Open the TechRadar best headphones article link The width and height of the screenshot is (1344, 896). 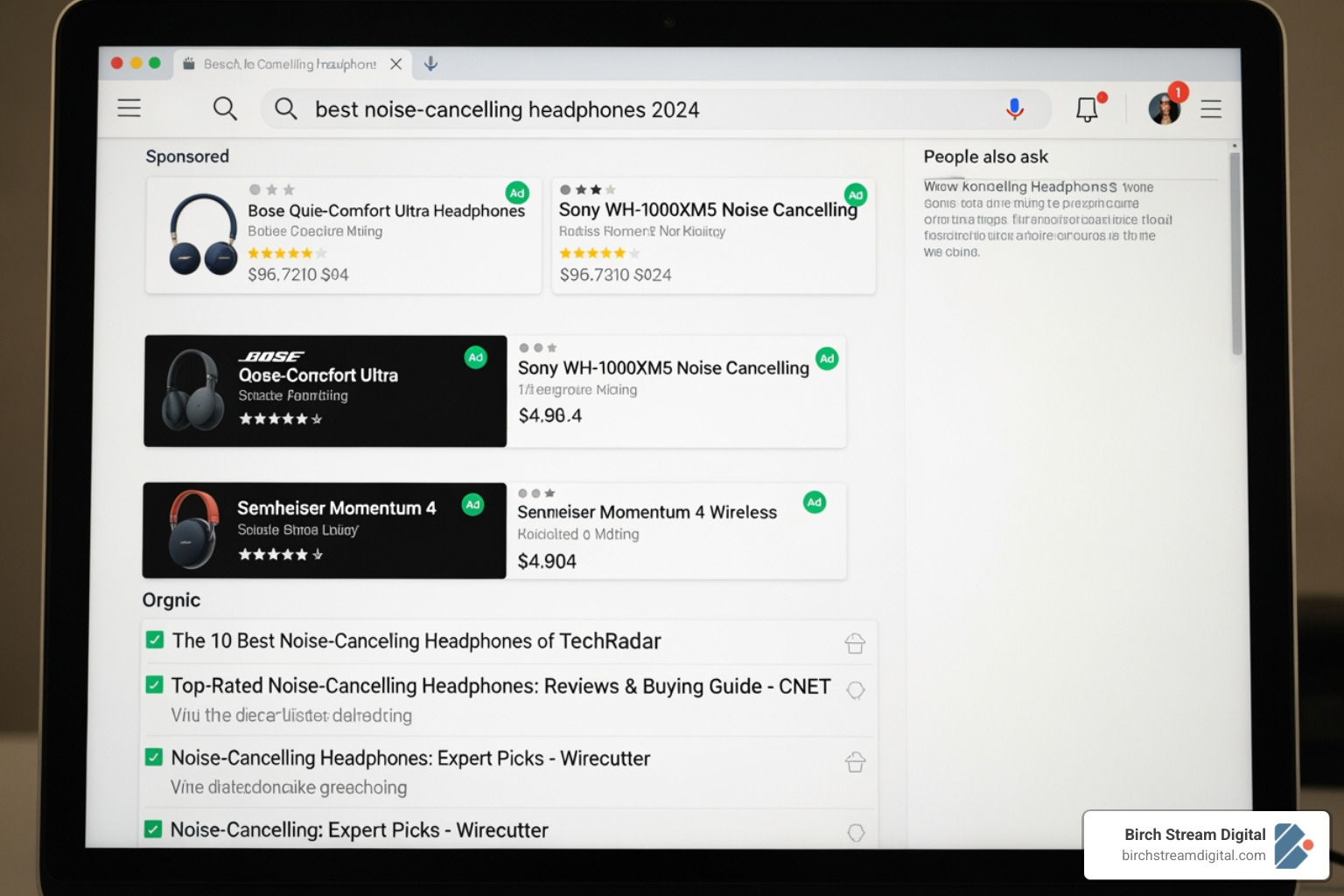pos(416,640)
